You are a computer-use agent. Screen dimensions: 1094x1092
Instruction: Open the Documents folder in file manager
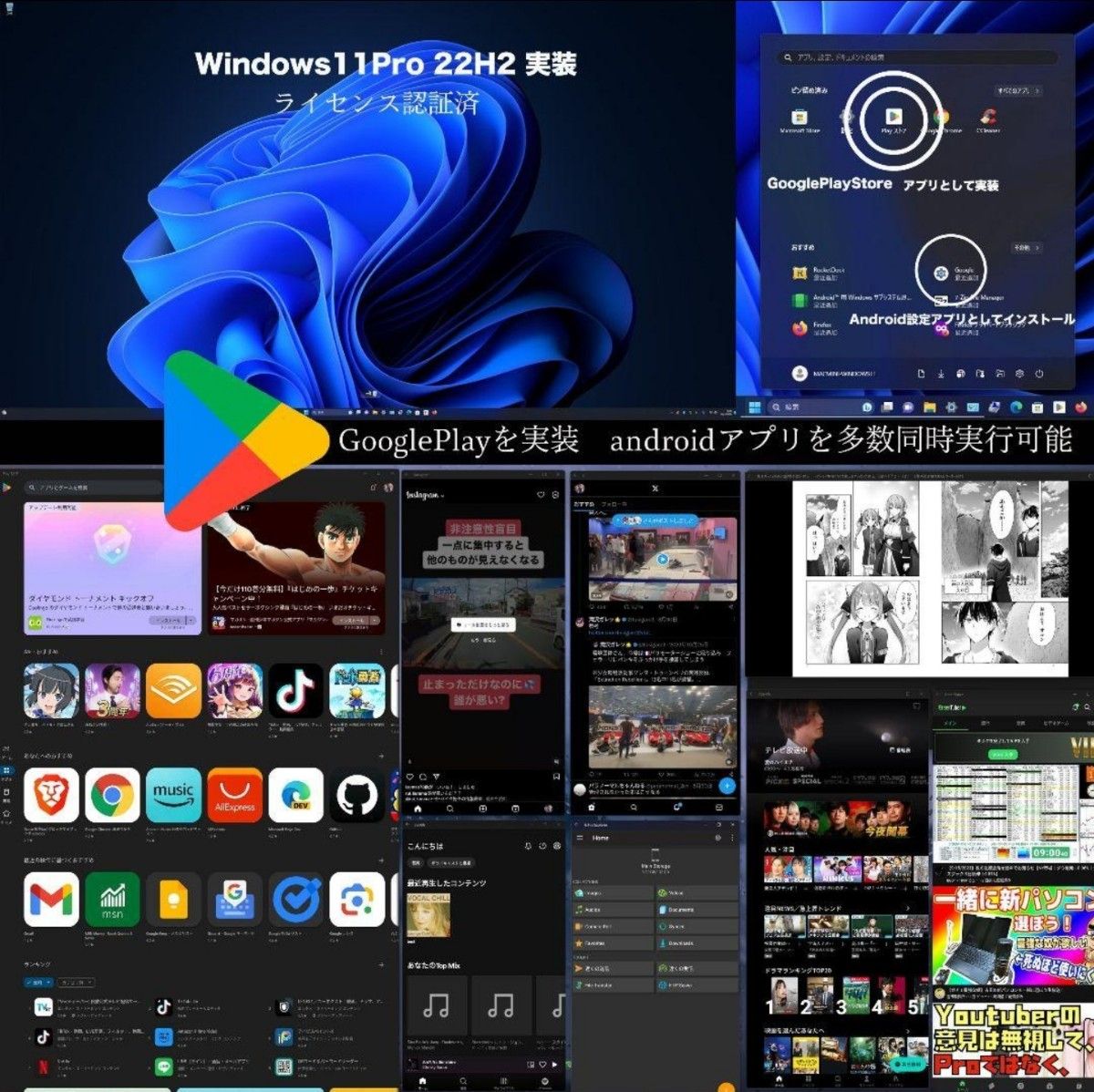coord(697,910)
